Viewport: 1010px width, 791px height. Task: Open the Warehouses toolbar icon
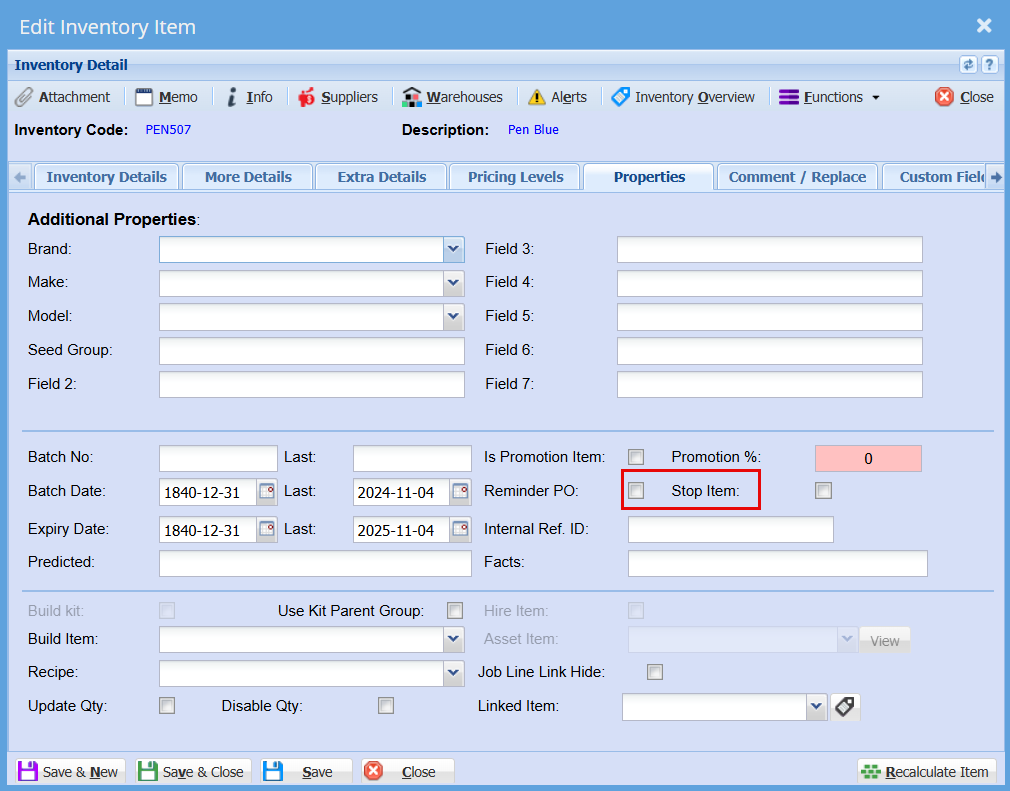[x=412, y=97]
